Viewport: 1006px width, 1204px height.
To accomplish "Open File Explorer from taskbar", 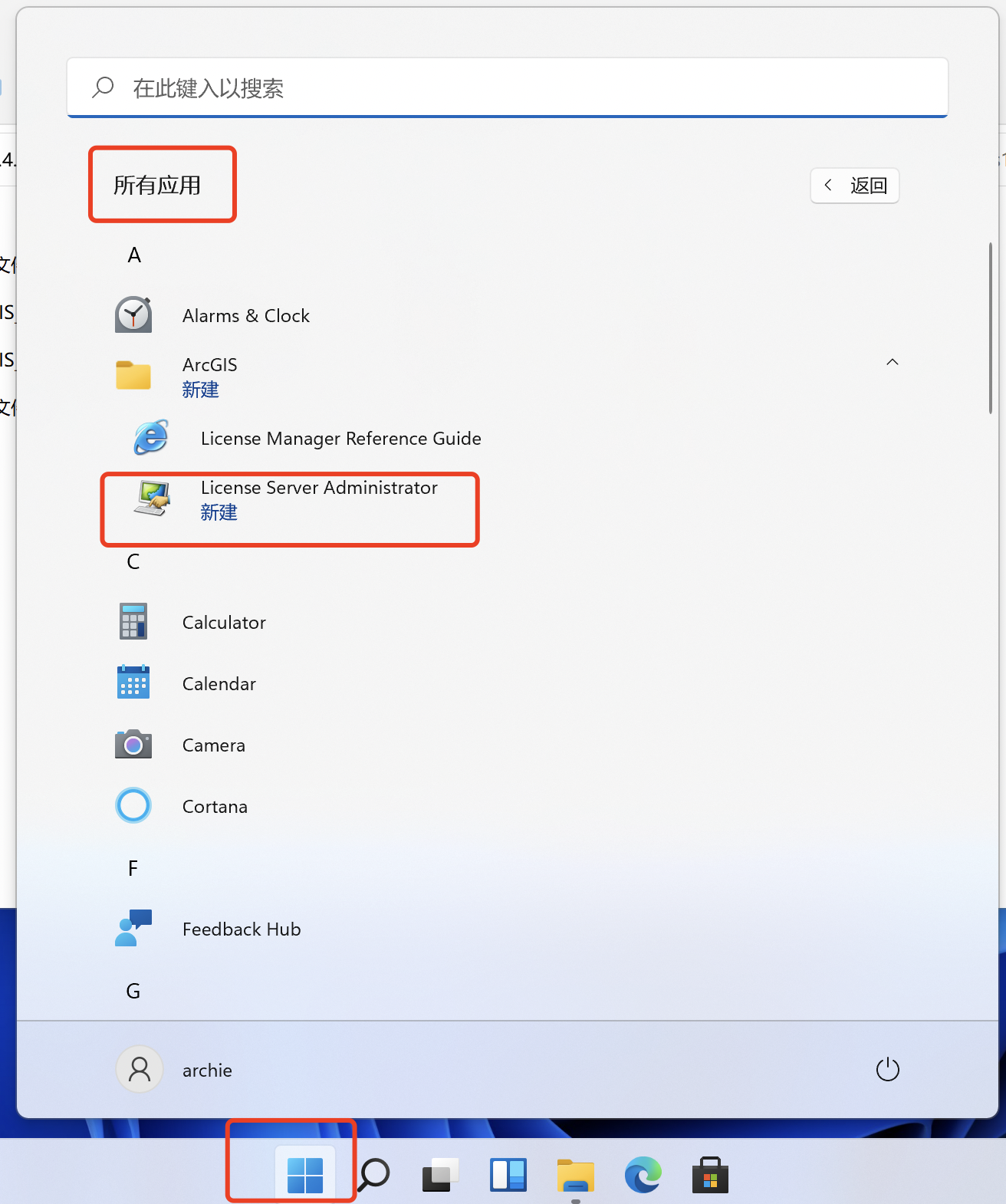I will [x=576, y=1175].
